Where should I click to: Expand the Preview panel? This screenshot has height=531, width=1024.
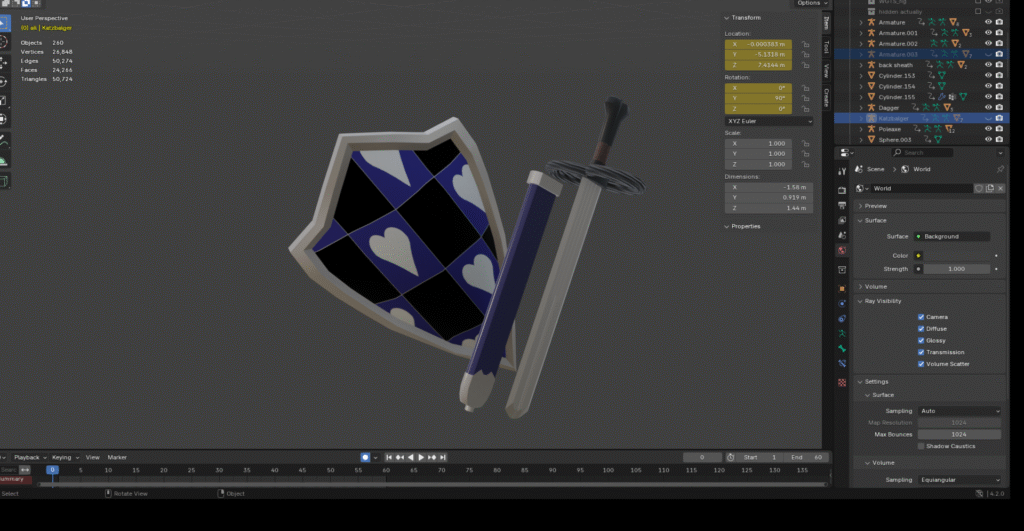pos(876,206)
